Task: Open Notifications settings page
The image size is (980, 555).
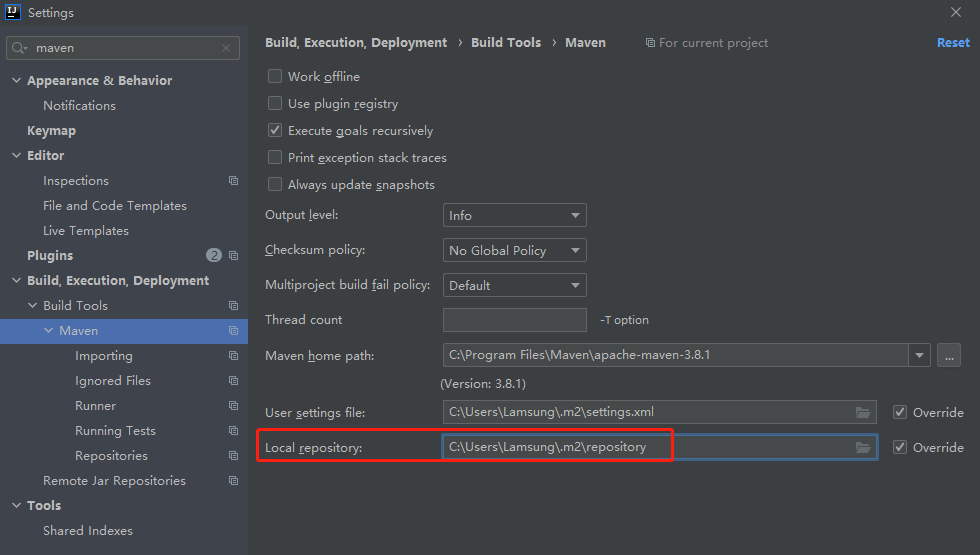Action: [x=79, y=106]
